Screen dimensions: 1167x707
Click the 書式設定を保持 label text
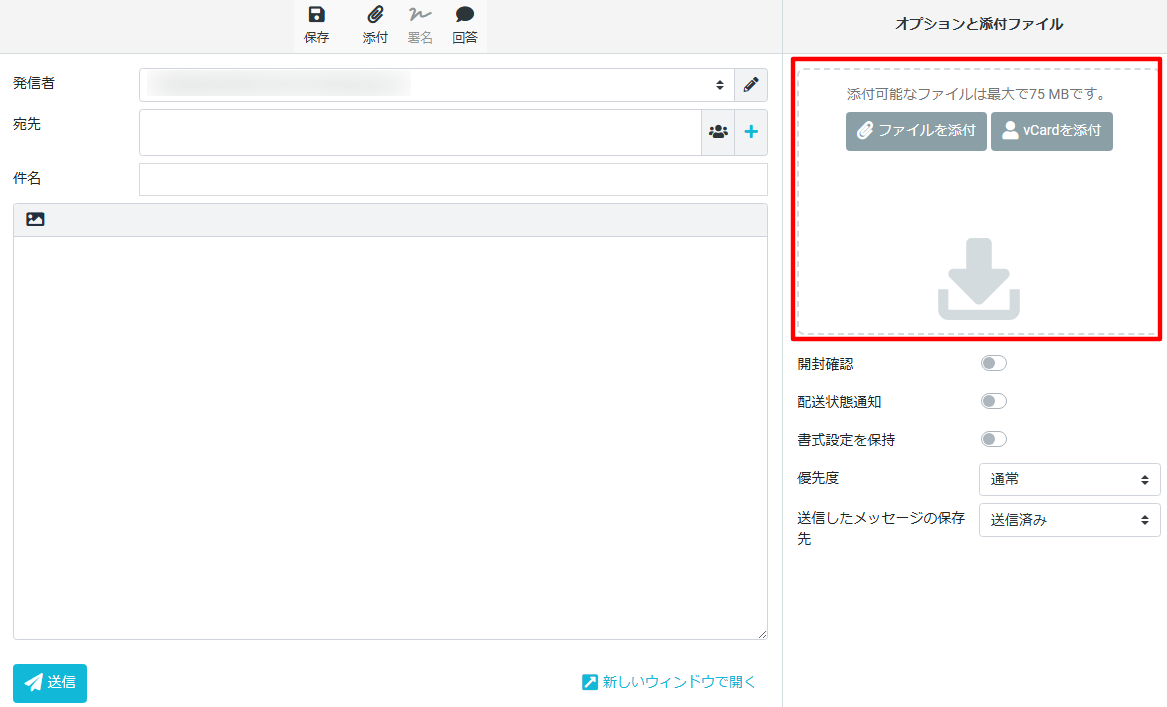point(846,440)
